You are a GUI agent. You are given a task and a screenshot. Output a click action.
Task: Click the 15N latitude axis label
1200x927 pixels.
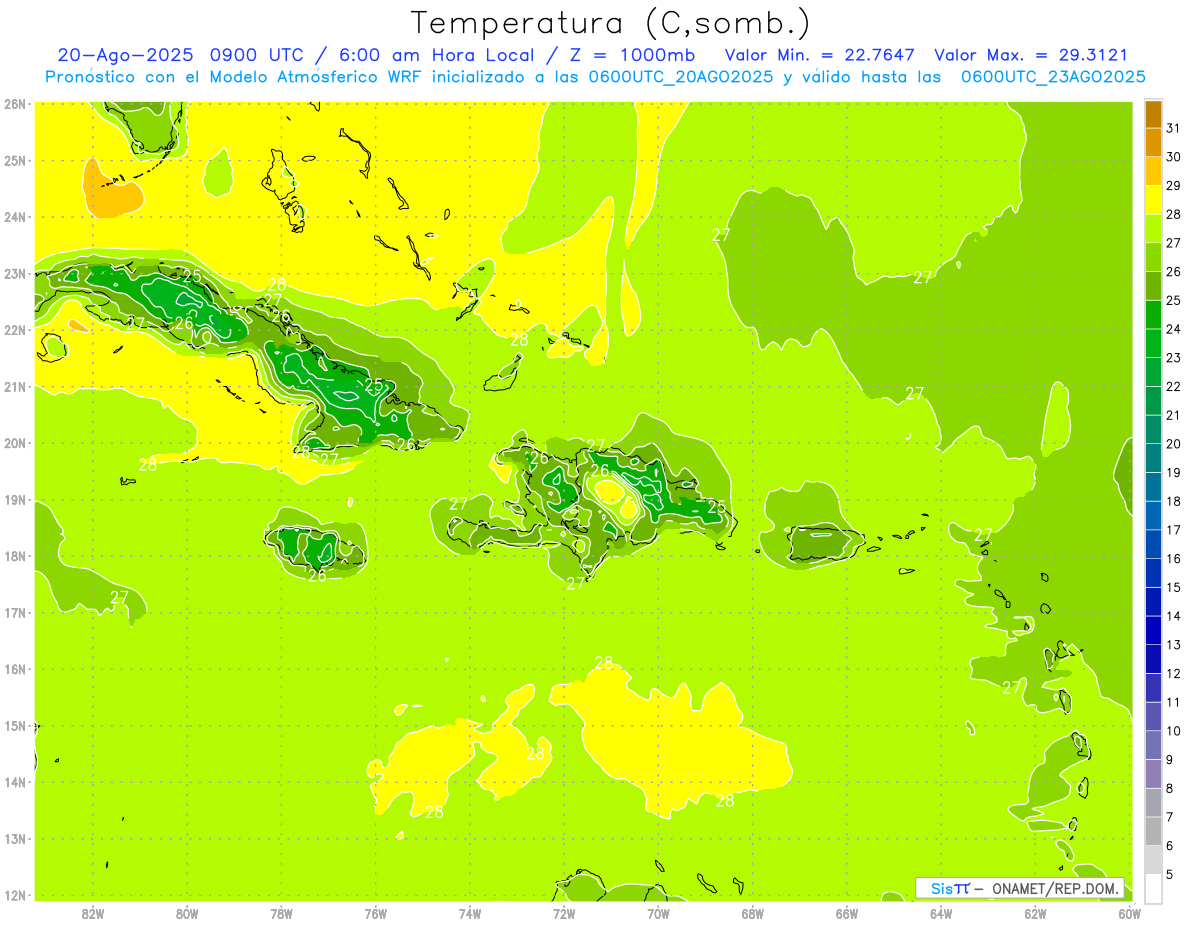(x=14, y=725)
